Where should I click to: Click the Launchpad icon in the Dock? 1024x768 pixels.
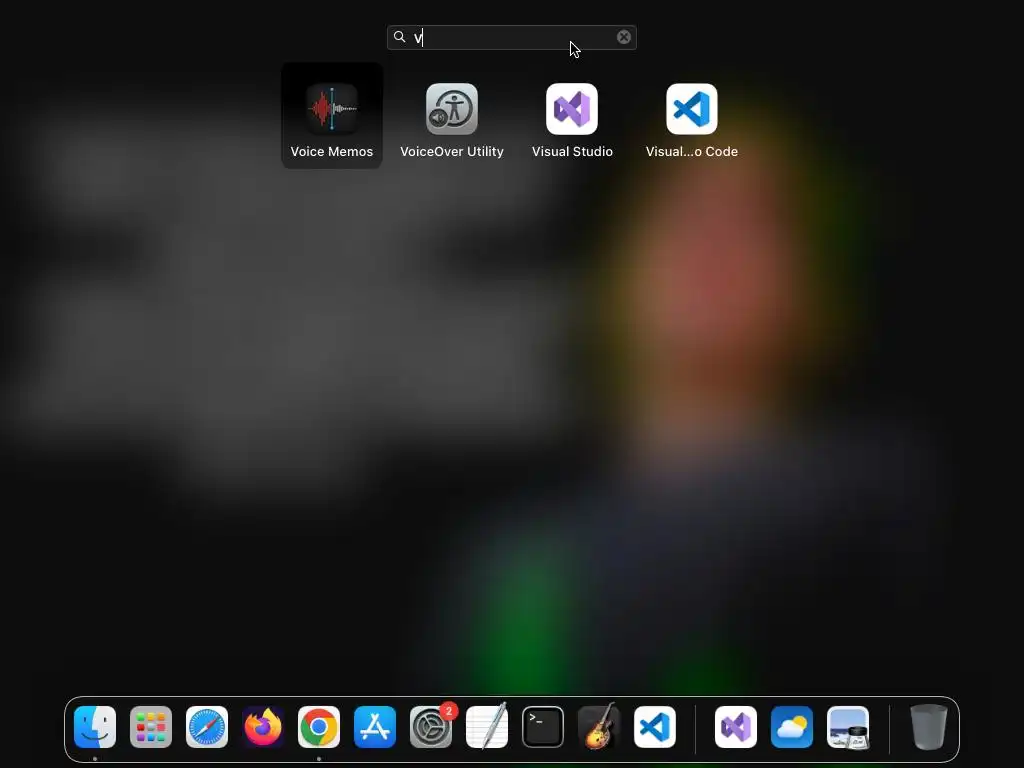[x=151, y=727]
